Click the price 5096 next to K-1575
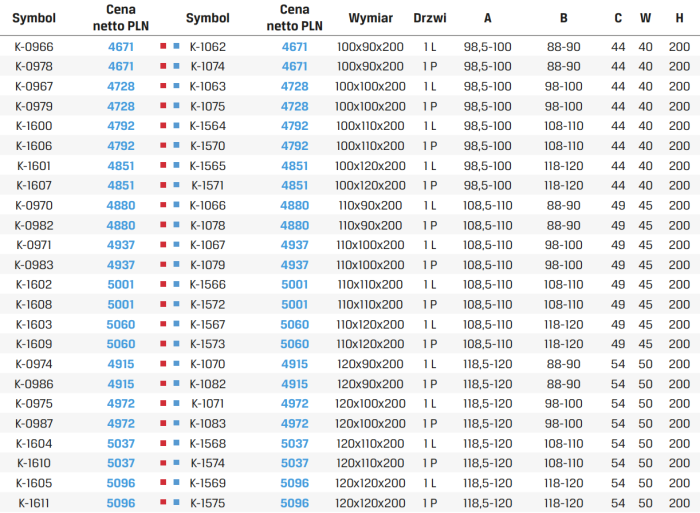Image resolution: width=700 pixels, height=513 pixels. (294, 503)
